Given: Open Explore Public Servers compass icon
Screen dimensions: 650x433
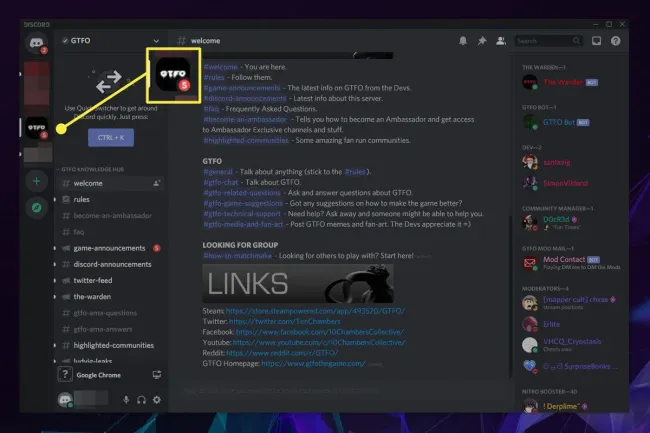Looking at the screenshot, I should 36,208.
